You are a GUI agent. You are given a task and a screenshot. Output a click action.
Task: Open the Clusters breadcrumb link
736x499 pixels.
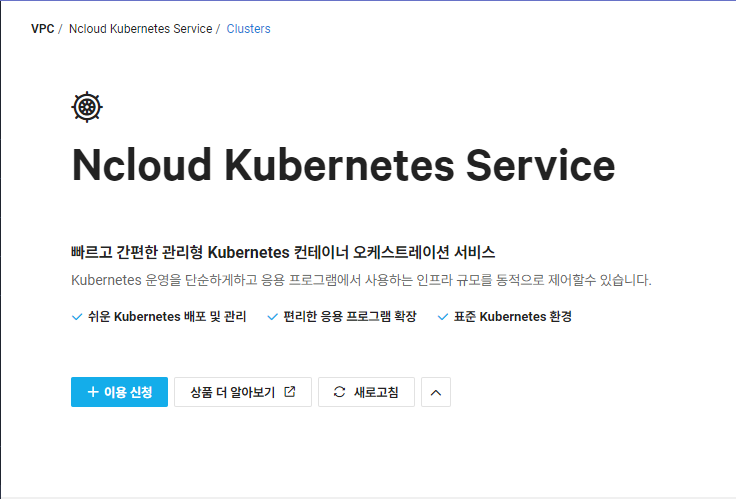(248, 29)
